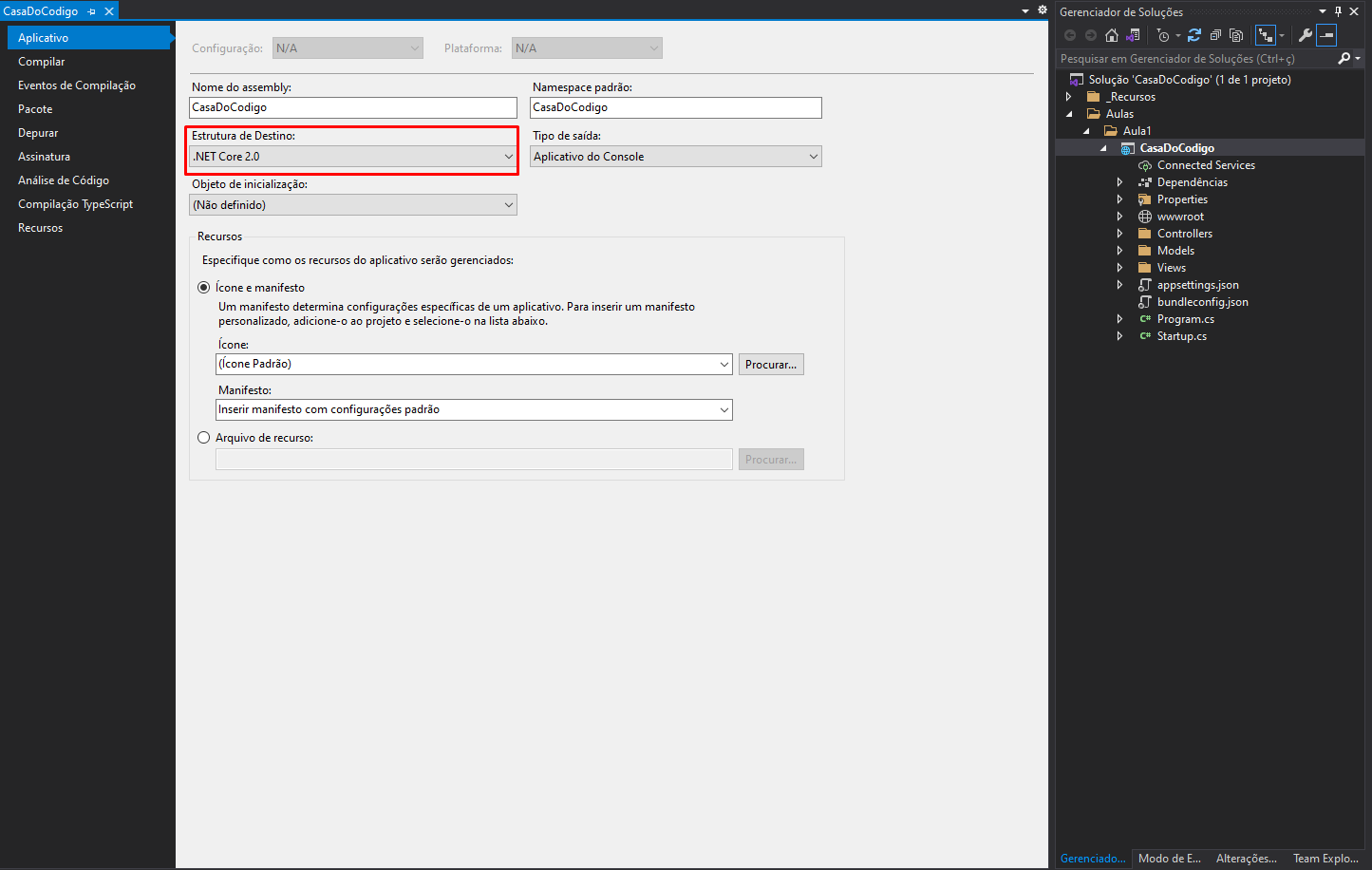
Task: Click the folder icon next to Controllers
Action: [x=1145, y=234]
